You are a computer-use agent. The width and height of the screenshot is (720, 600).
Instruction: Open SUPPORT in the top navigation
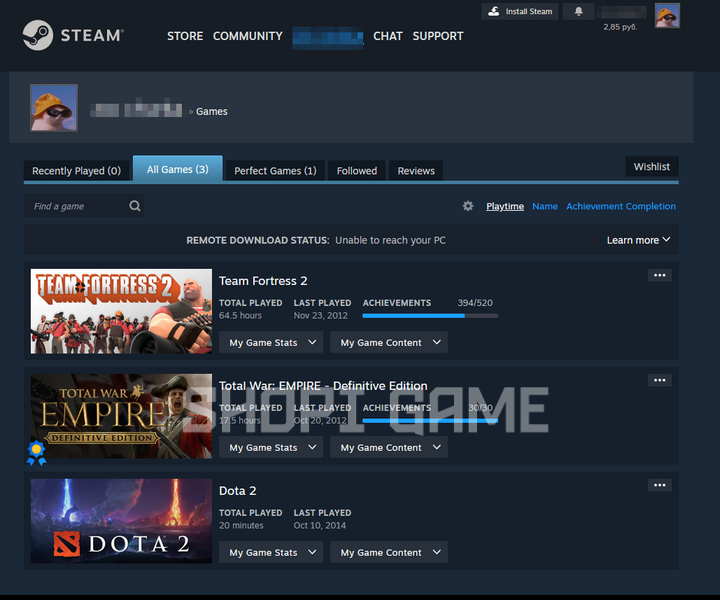438,36
